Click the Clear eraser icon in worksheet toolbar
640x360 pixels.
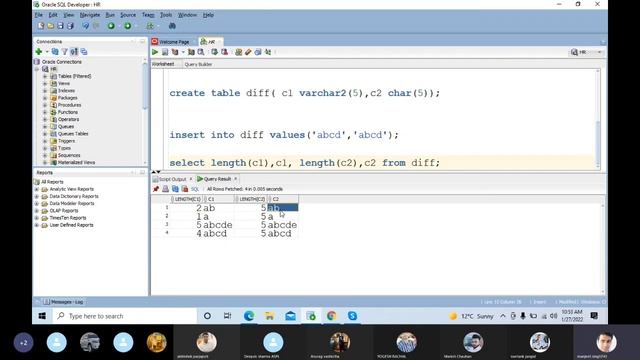click(x=248, y=52)
